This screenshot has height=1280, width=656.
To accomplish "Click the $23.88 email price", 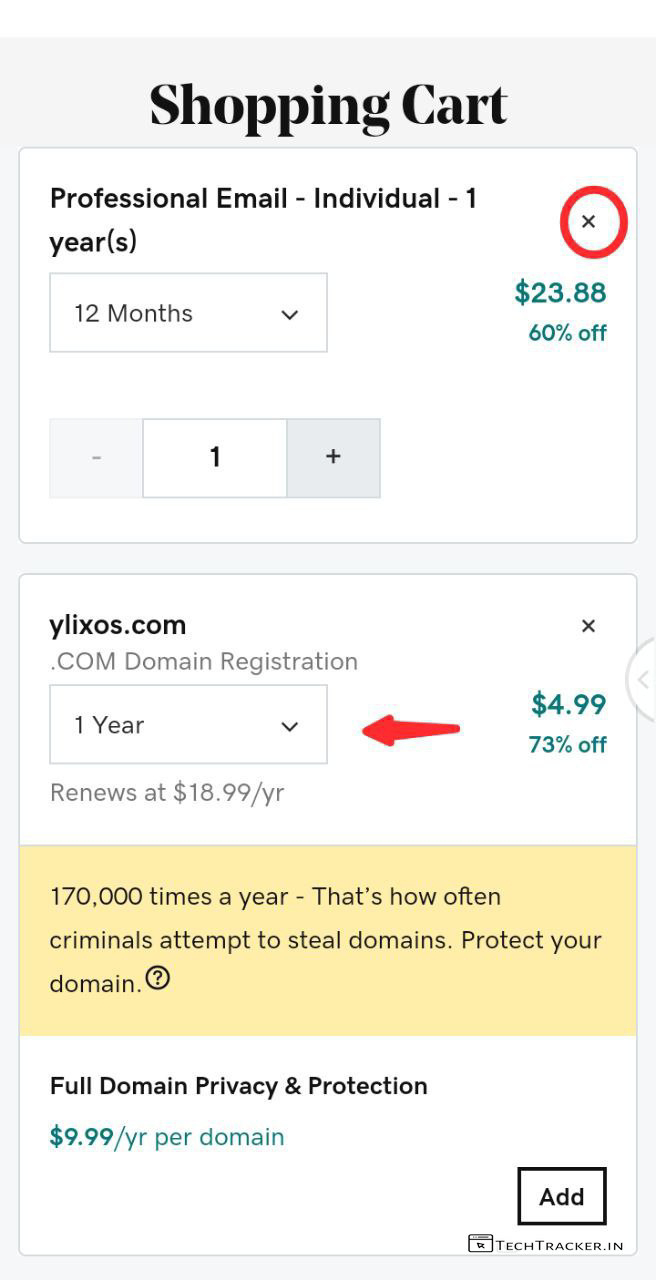I will coord(560,292).
